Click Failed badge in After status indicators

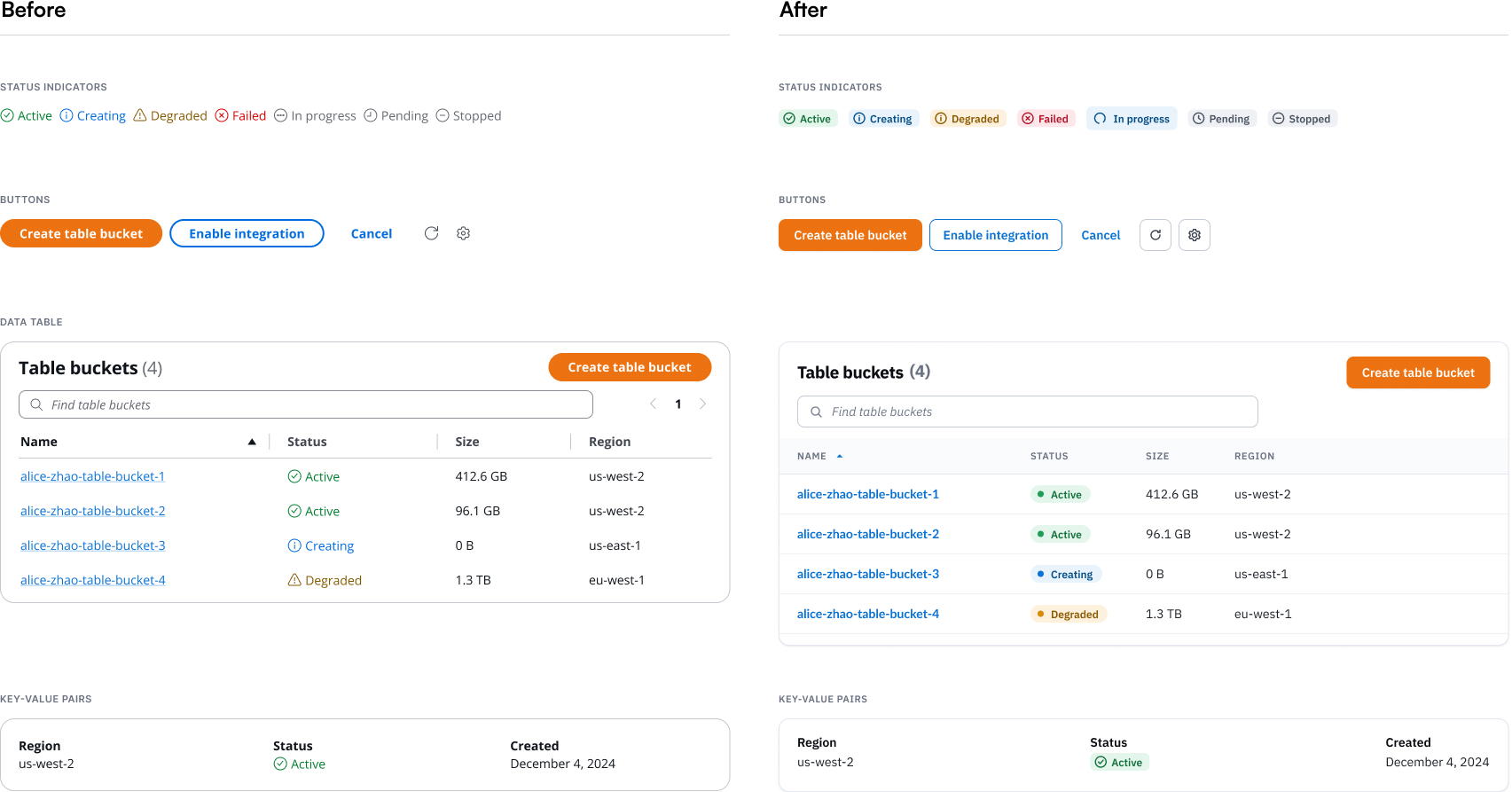1046,119
